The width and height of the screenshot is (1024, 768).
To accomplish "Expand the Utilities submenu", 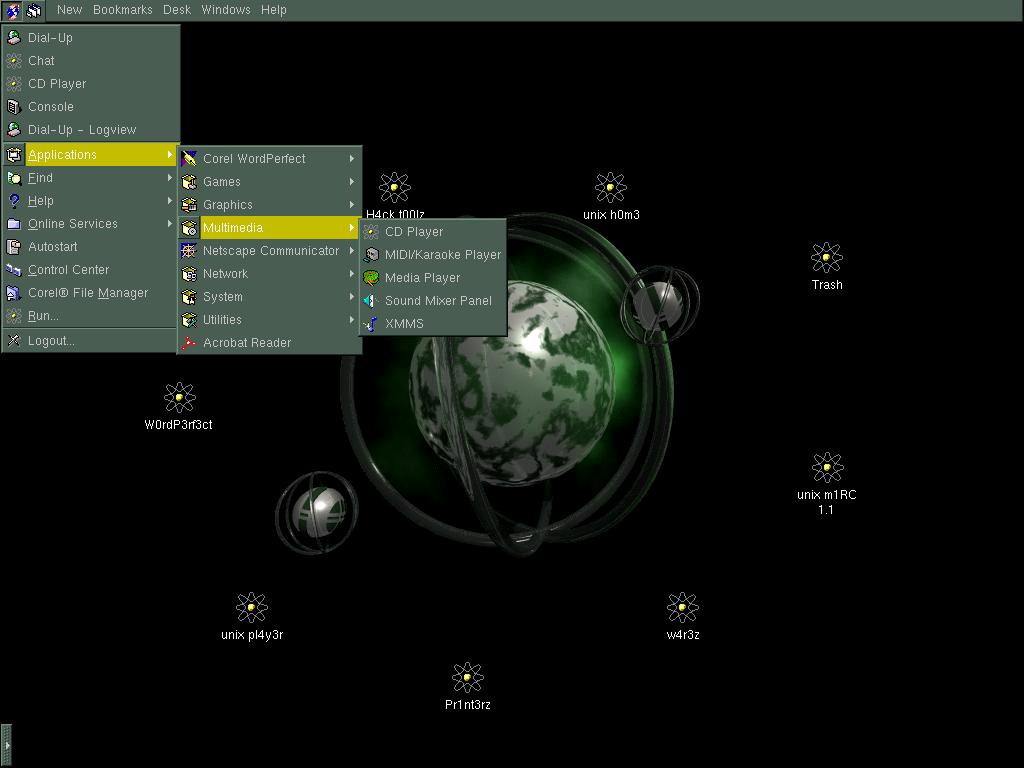I will click(222, 320).
